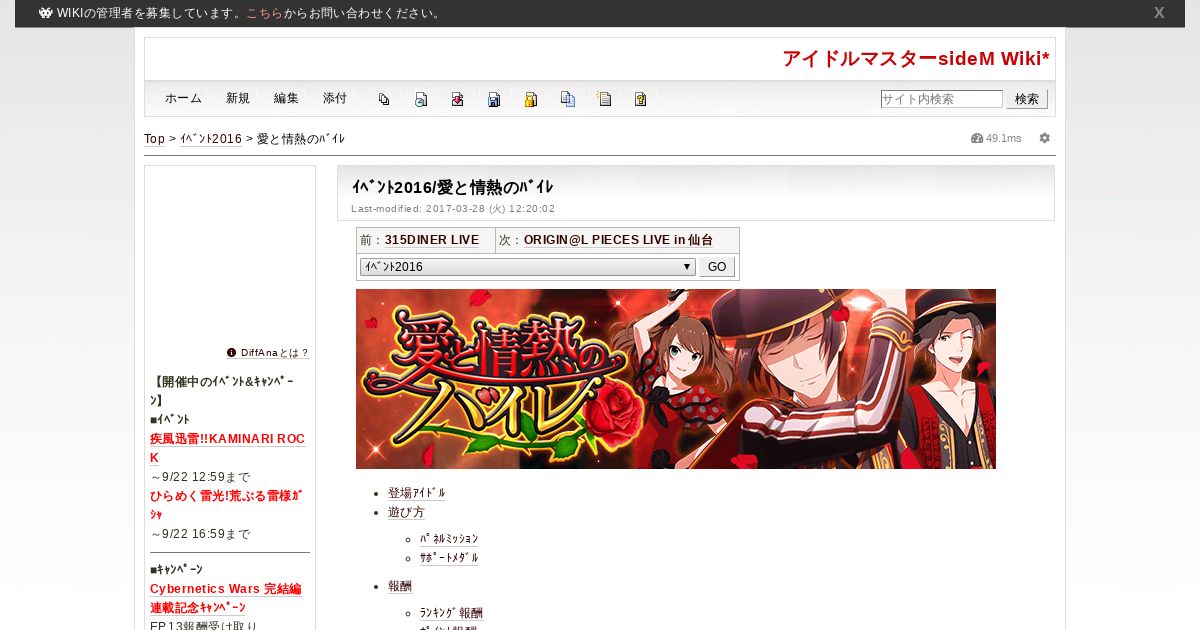Screen dimensions: 1200x630
Task: Jump to 報酬 section
Action: (400, 586)
